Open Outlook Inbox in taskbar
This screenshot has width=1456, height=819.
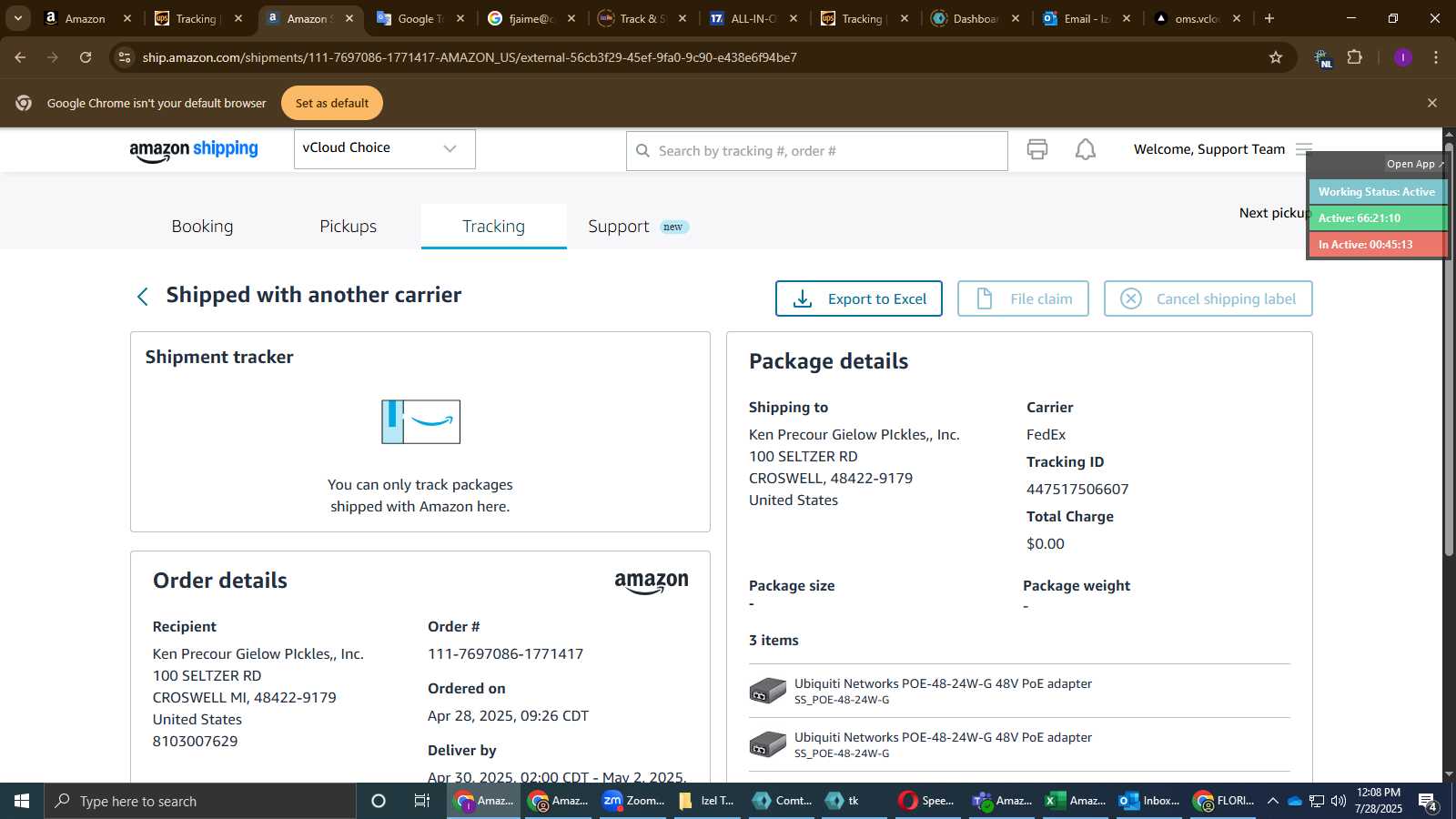tap(1148, 801)
